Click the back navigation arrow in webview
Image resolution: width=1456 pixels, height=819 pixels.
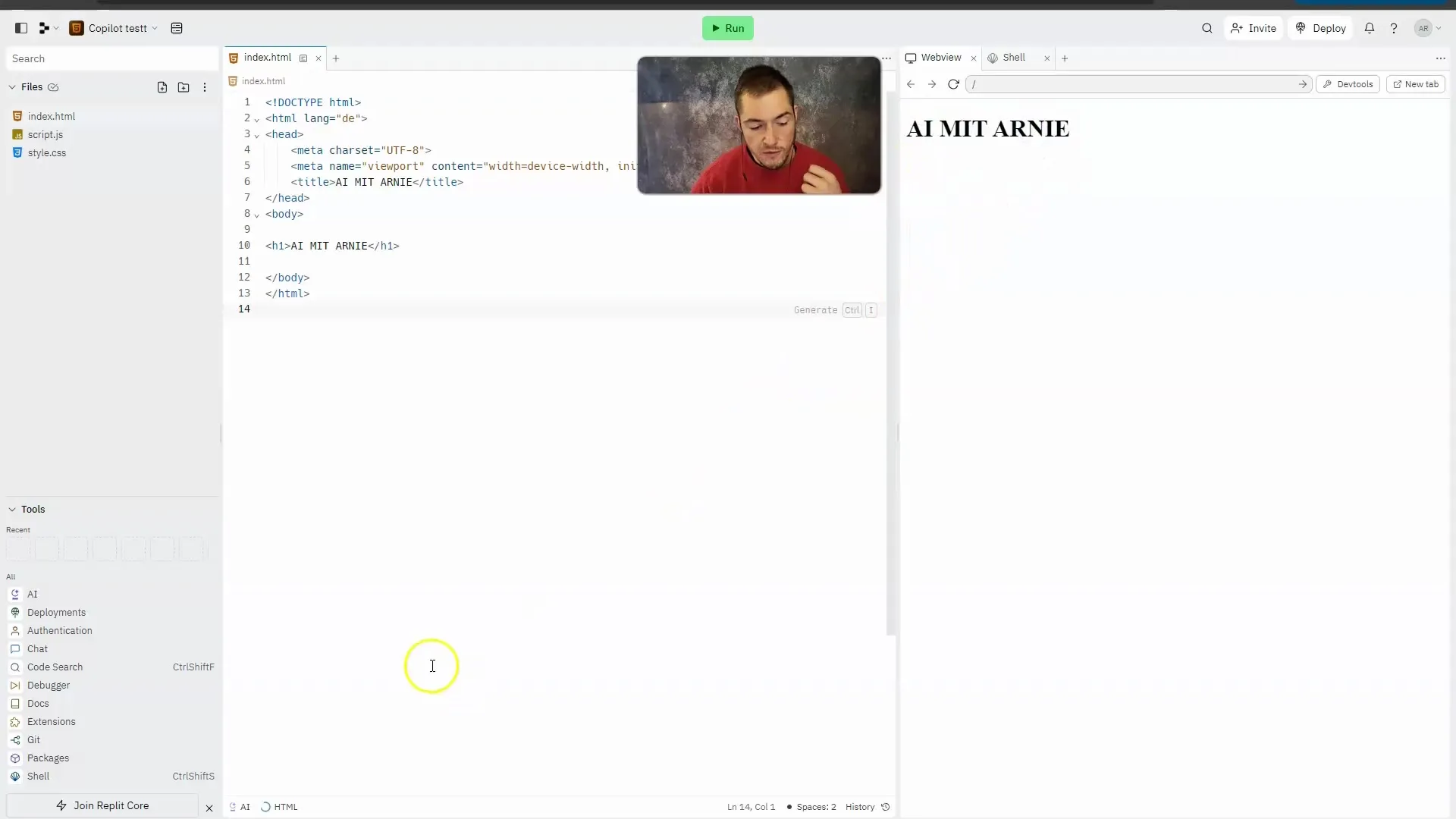[x=910, y=84]
